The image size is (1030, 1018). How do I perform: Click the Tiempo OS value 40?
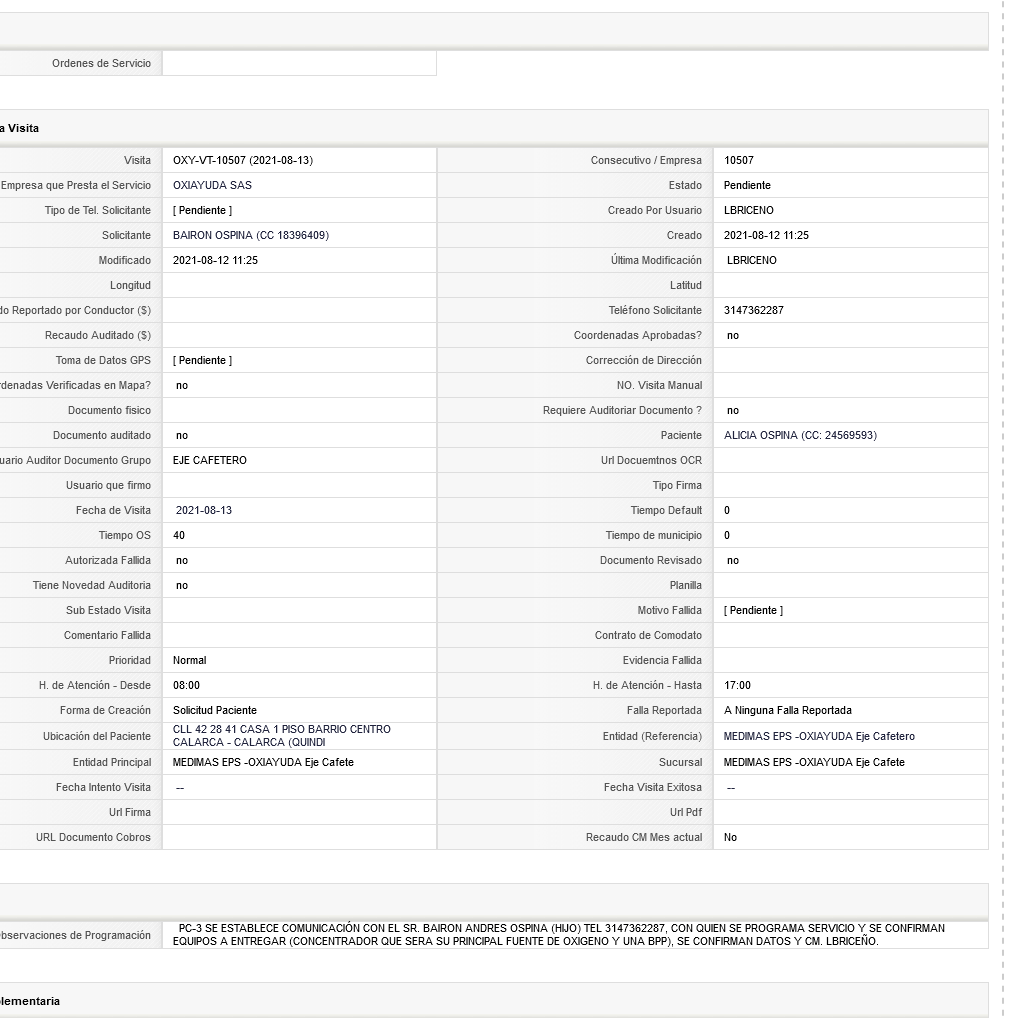[179, 535]
